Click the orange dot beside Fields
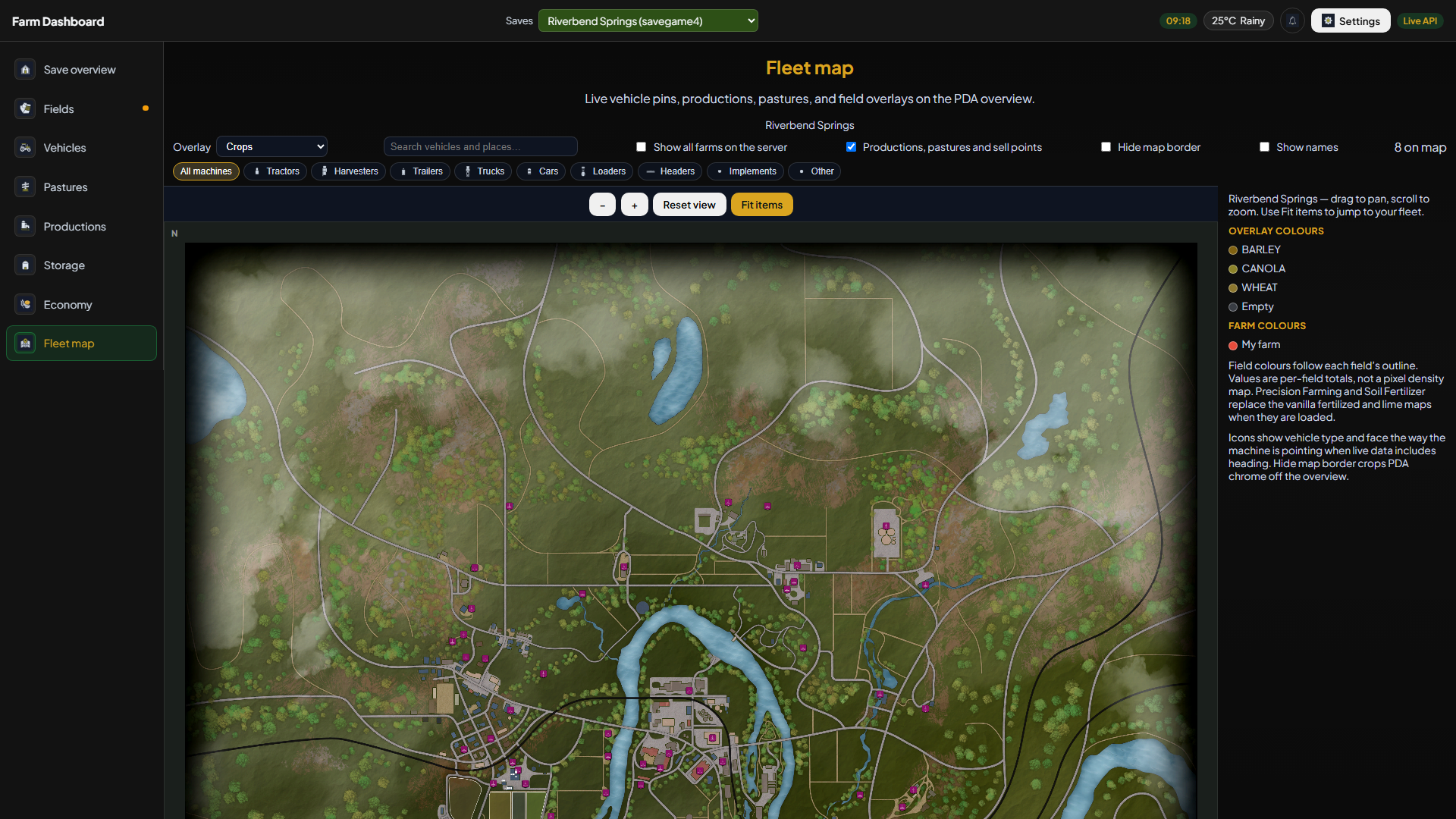This screenshot has width=1456, height=819. pyautogui.click(x=146, y=108)
